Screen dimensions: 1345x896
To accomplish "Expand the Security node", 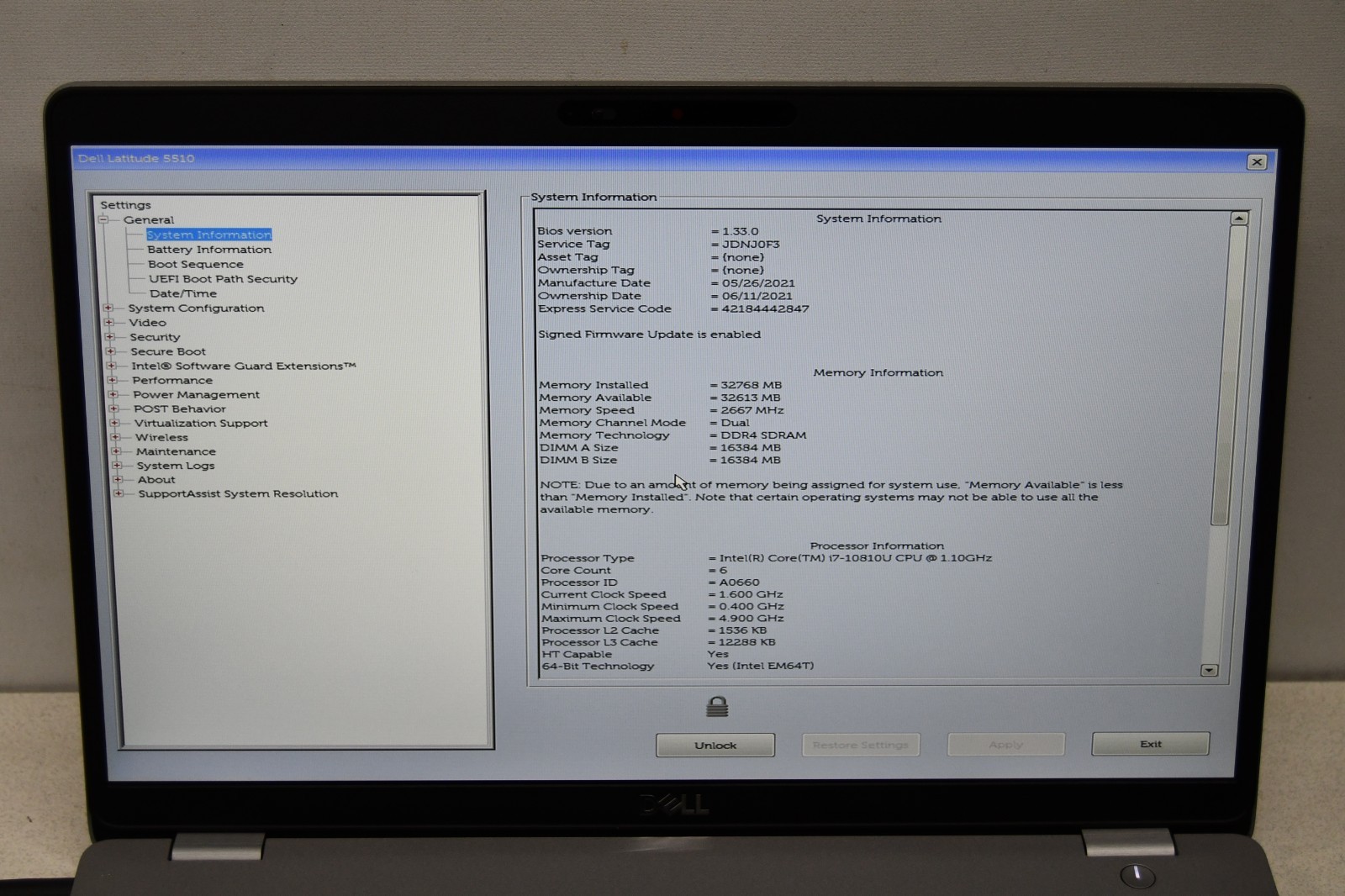I will tap(109, 337).
